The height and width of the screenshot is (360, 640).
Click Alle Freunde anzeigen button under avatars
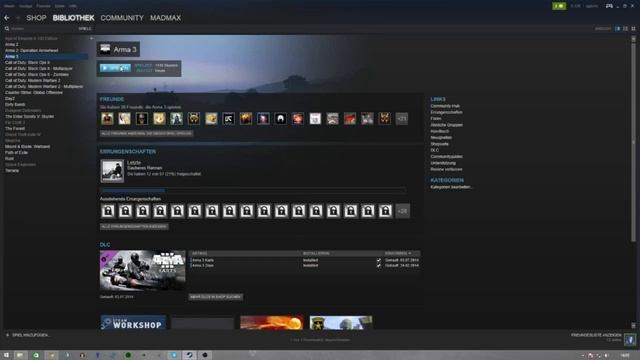click(x=147, y=133)
